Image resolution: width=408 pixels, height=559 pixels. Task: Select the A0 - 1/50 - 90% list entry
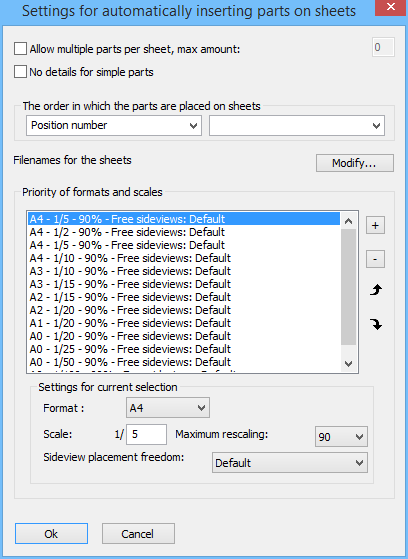click(184, 362)
